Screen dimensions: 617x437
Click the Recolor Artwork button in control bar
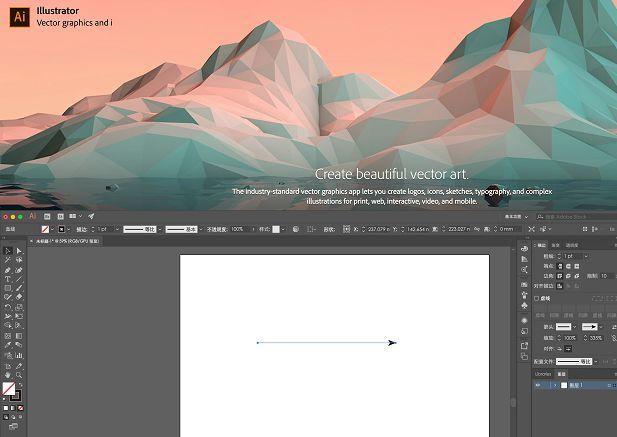tap(296, 229)
